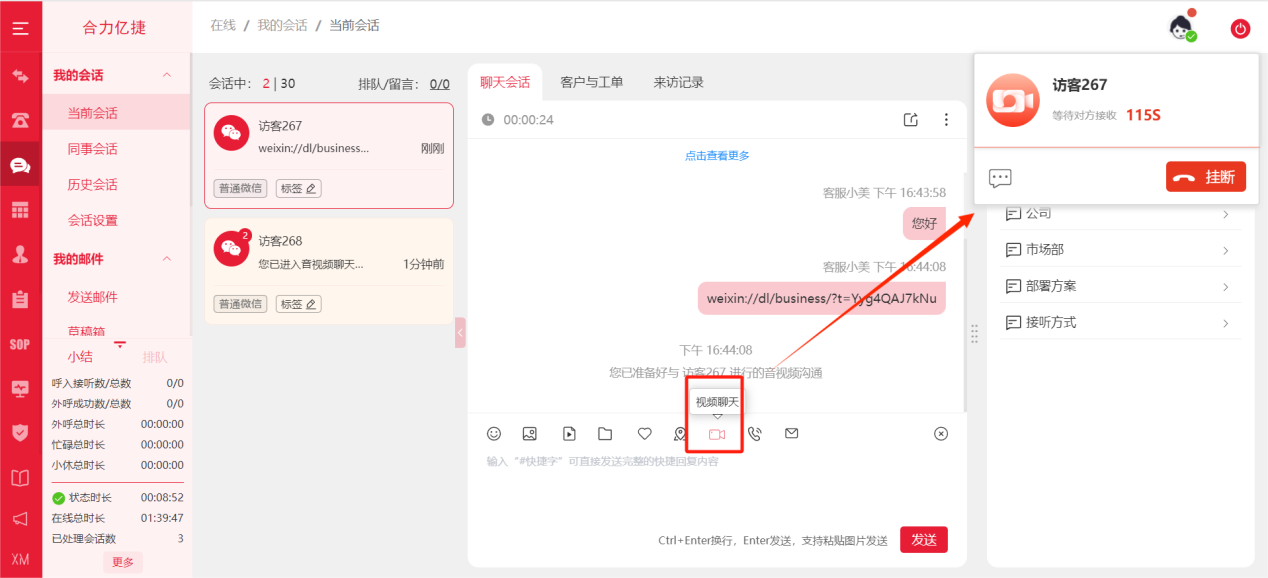Select the 访客268 conversation card
The image size is (1268, 578).
click(x=329, y=271)
